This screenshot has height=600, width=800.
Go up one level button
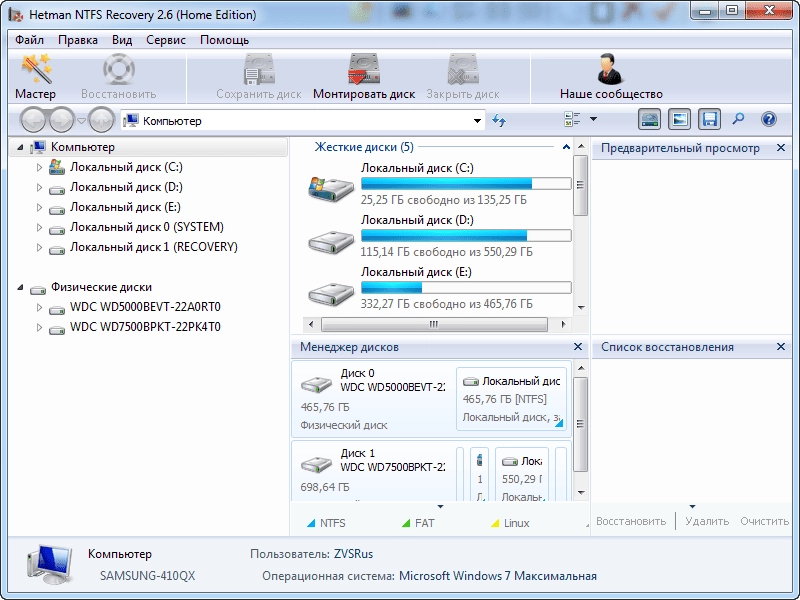(101, 120)
